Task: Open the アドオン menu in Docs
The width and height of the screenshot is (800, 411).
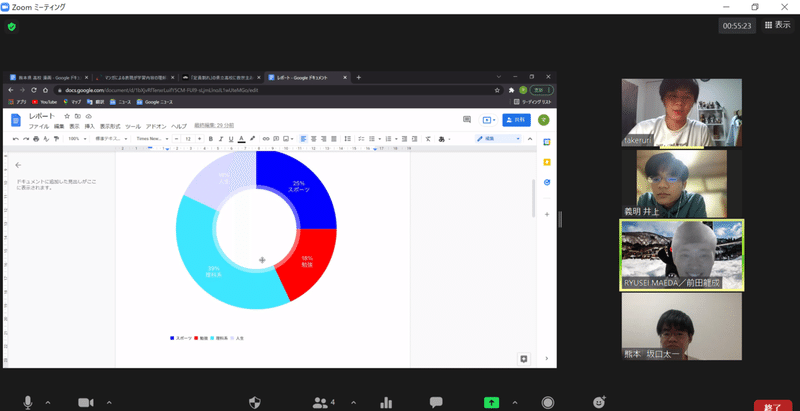Action: tap(156, 126)
